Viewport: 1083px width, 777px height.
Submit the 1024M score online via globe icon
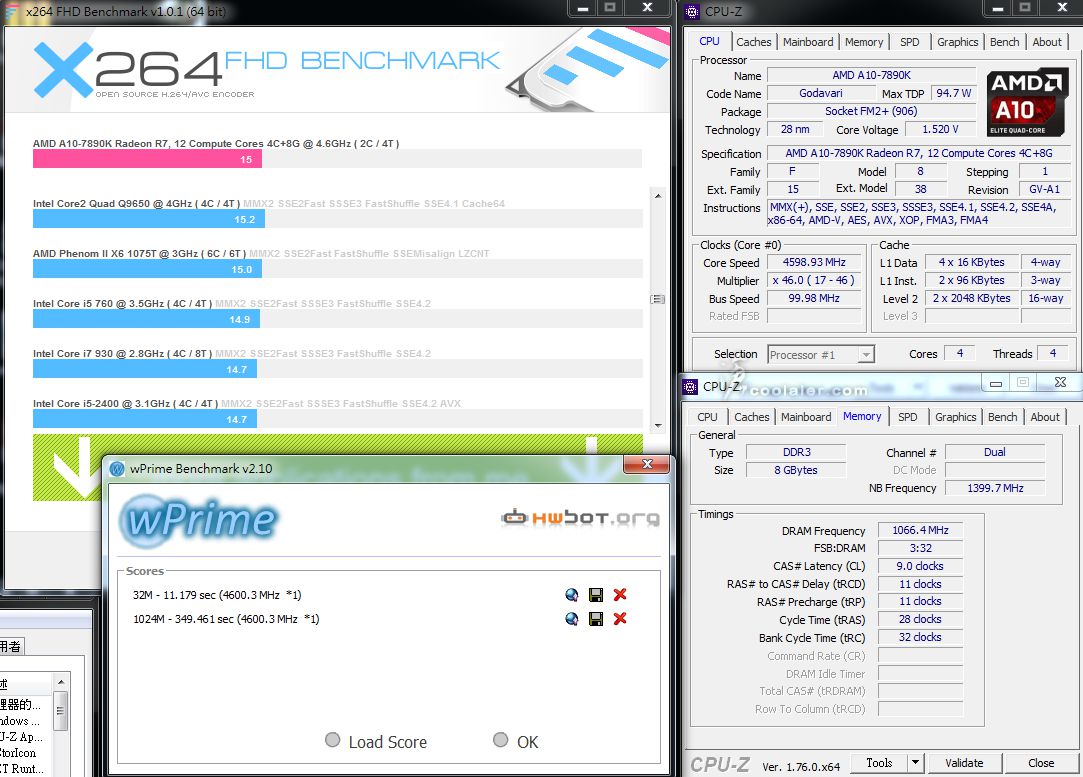pos(571,619)
